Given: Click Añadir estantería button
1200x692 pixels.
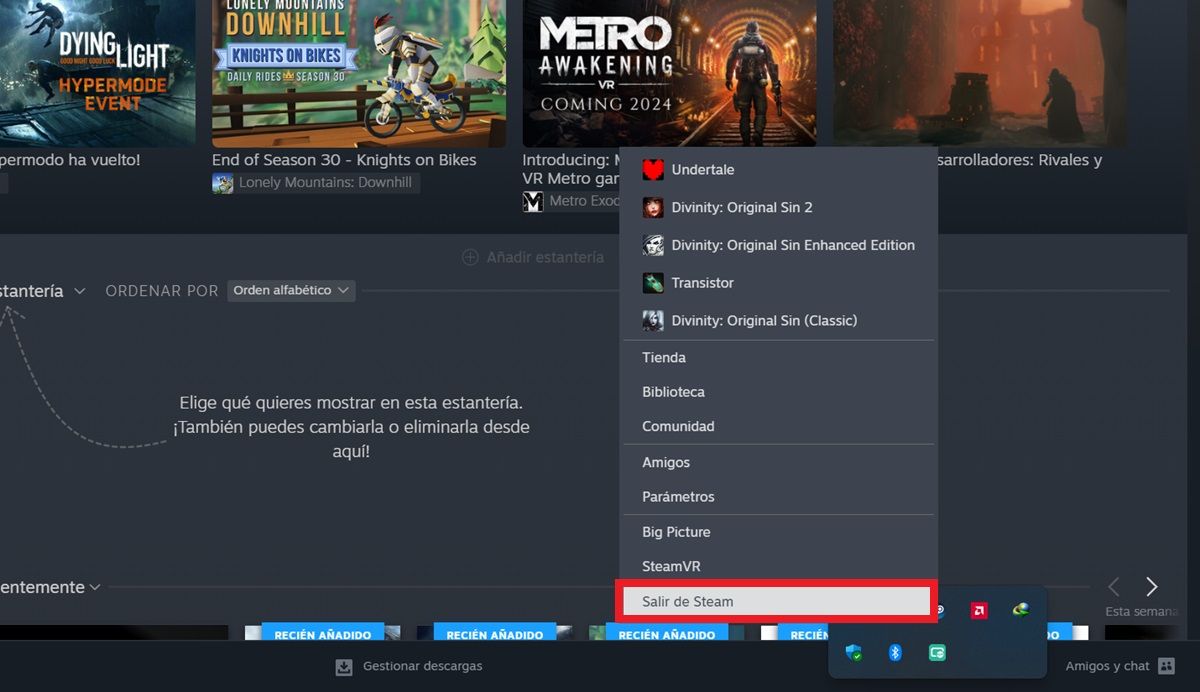Looking at the screenshot, I should click(533, 257).
